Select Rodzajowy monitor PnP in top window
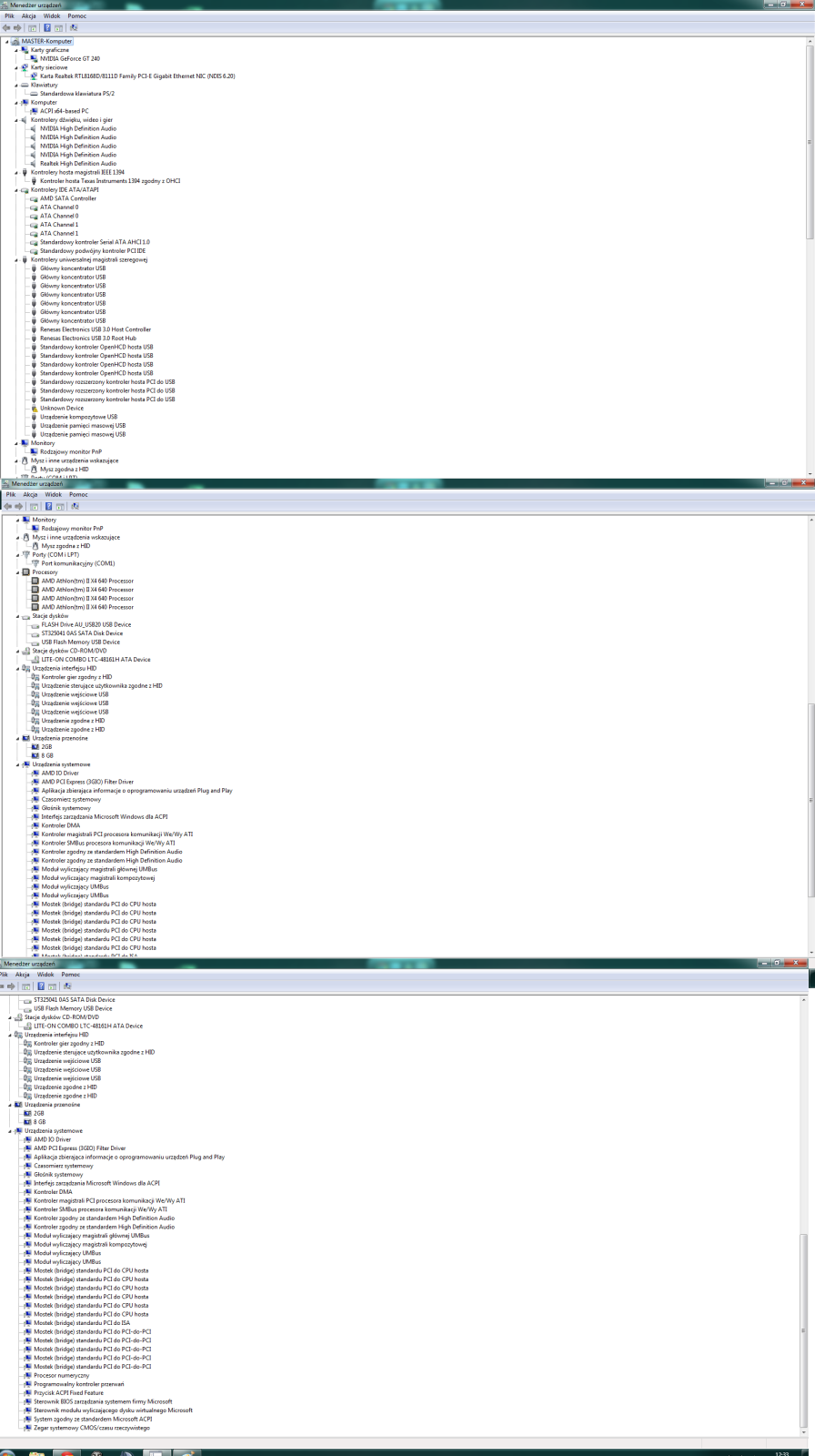Screen dimensions: 815x1456 [71, 451]
